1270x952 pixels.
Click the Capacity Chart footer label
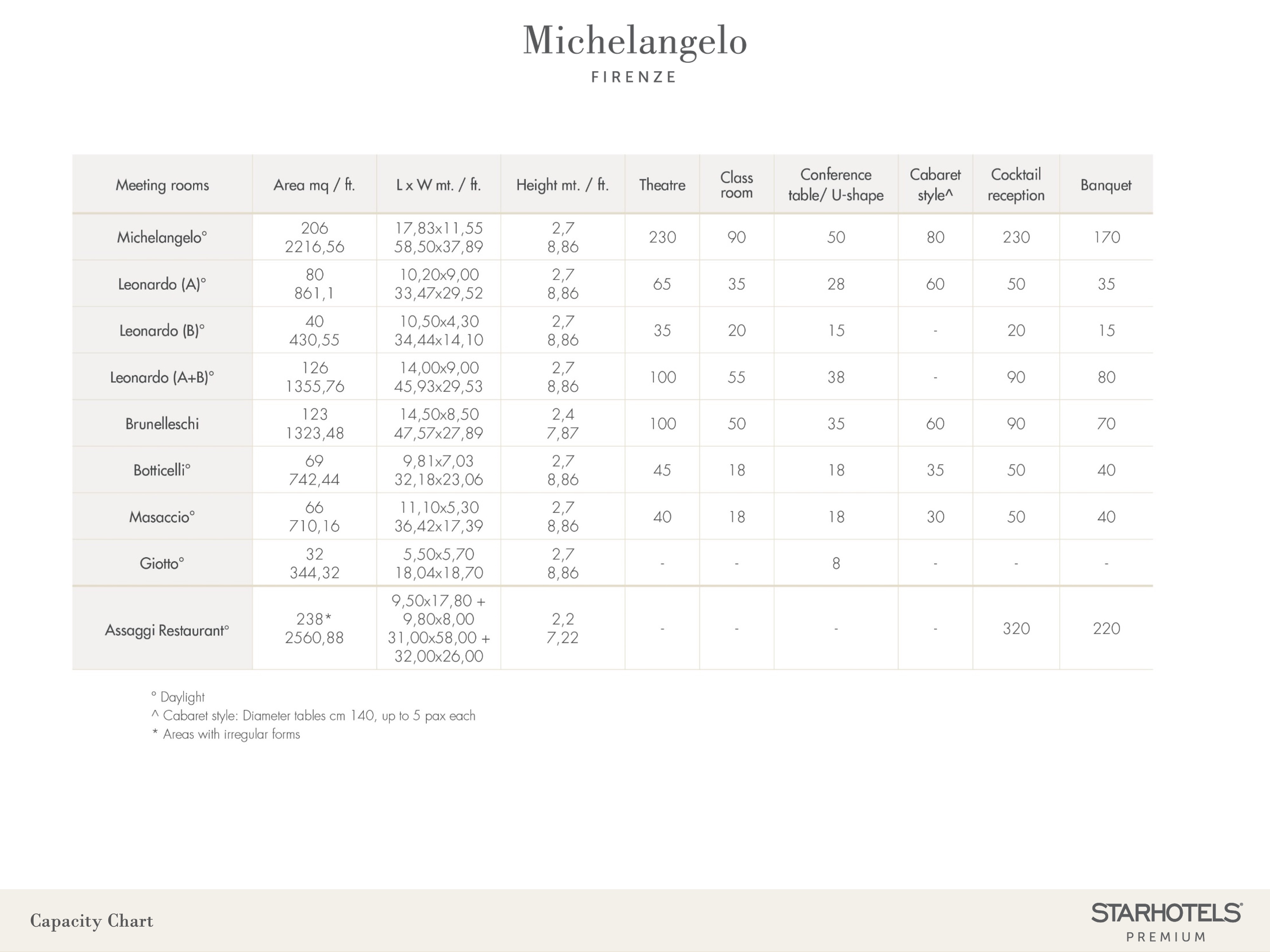click(92, 921)
